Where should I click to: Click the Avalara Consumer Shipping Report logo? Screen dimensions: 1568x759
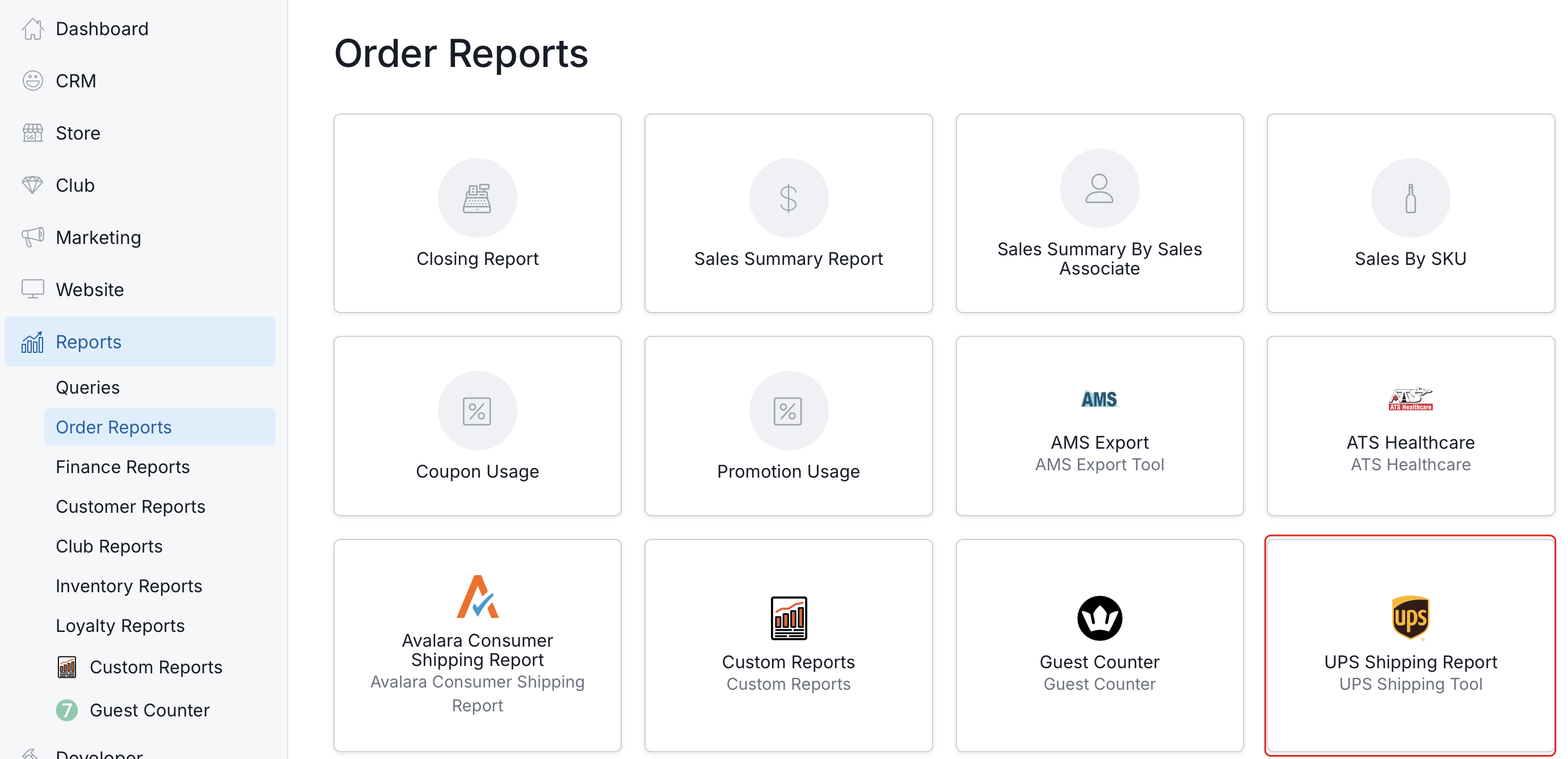point(477,597)
